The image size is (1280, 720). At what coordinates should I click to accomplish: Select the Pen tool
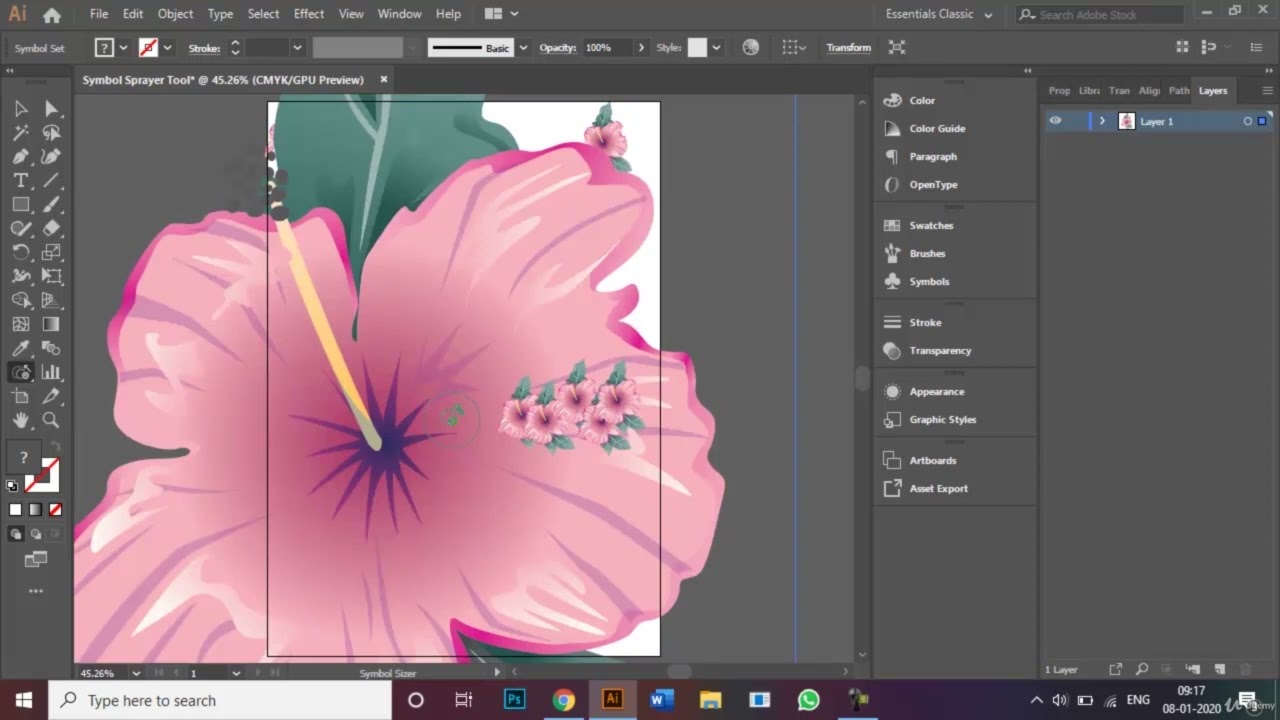pyautogui.click(x=20, y=156)
